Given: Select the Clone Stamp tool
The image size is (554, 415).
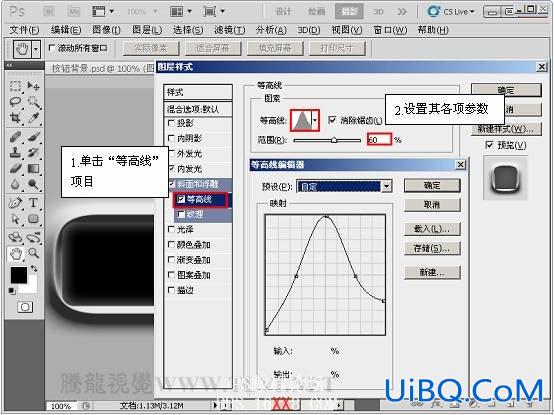Looking at the screenshot, I should [x=15, y=153].
